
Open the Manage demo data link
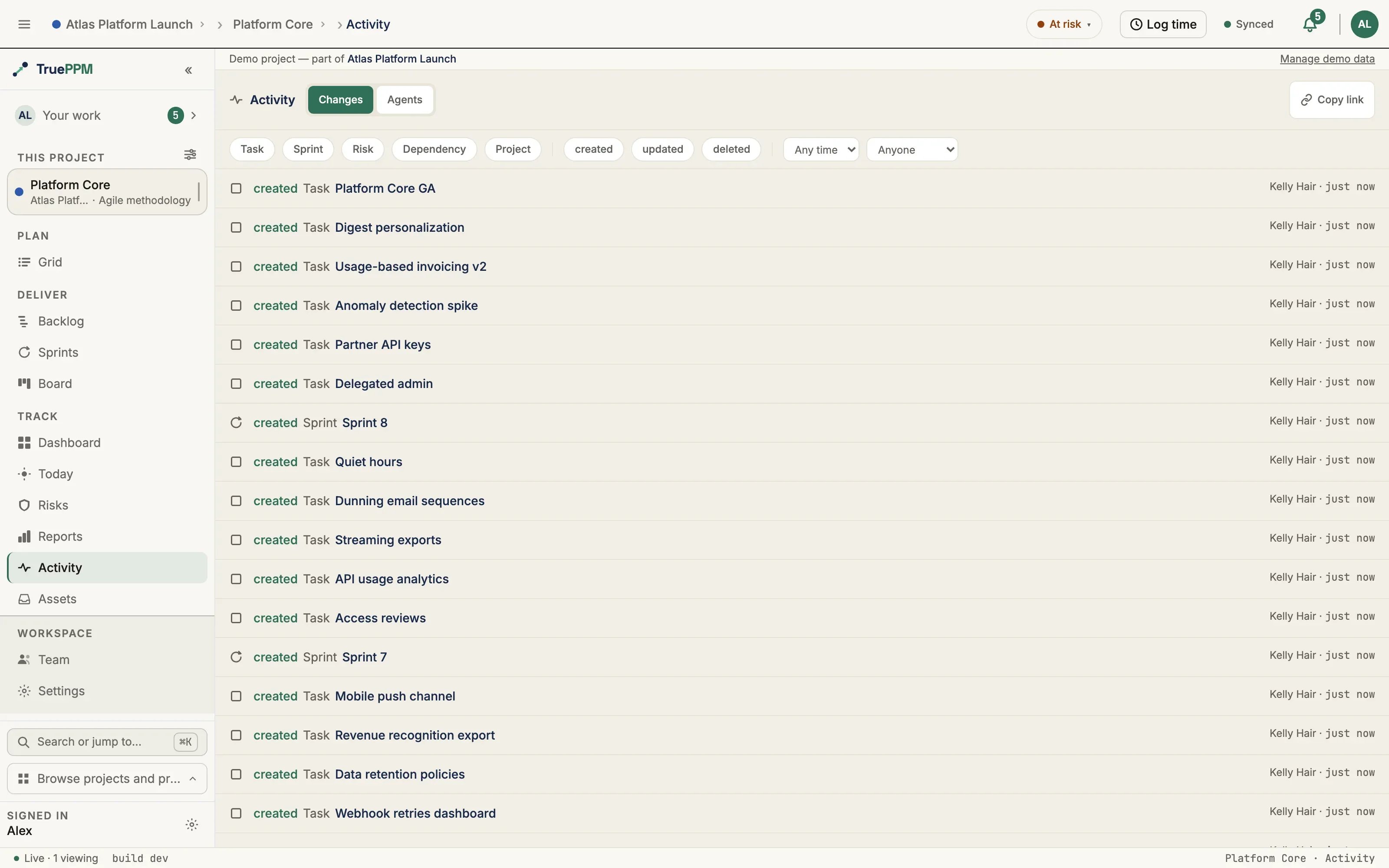pyautogui.click(x=1327, y=59)
